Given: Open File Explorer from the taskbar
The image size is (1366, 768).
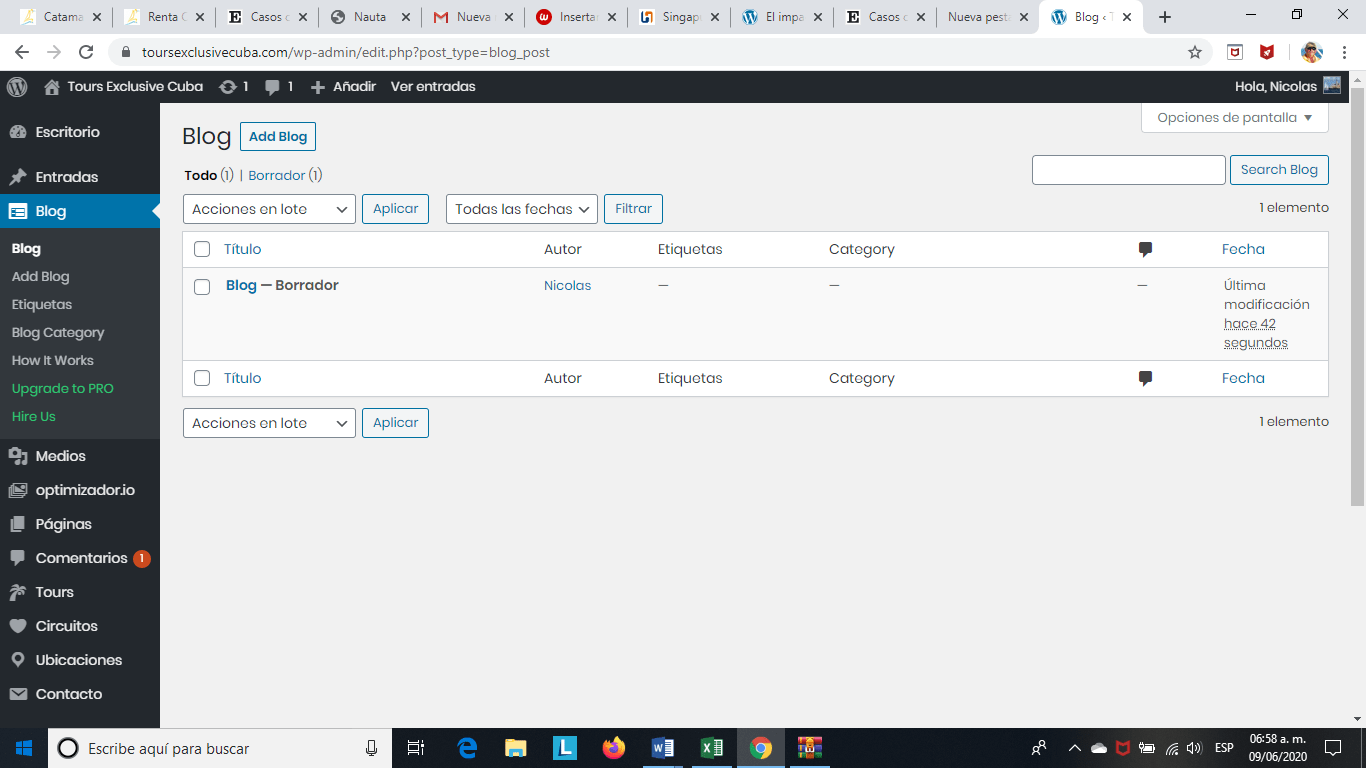Looking at the screenshot, I should coord(515,748).
